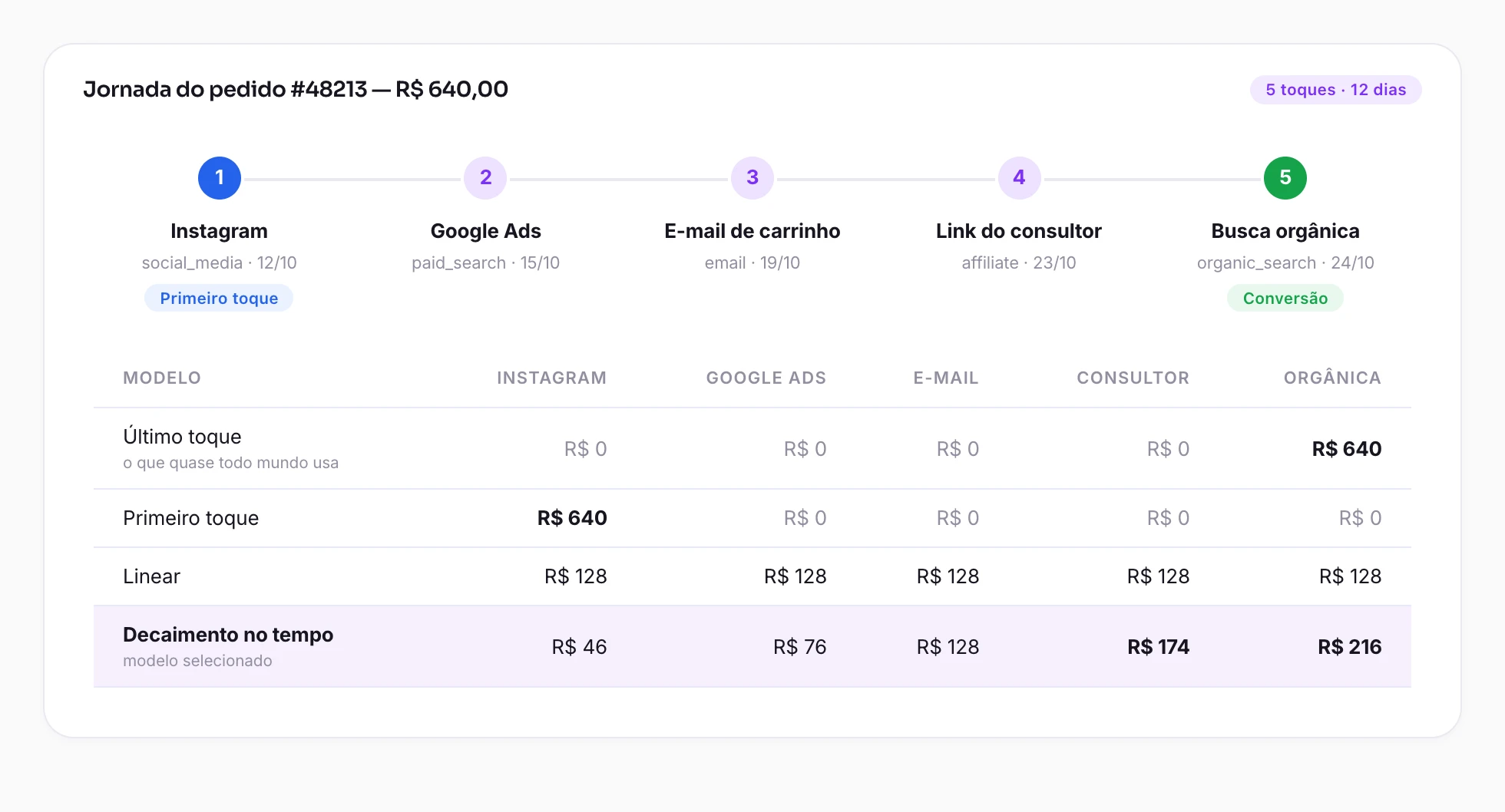Click 'R$ 216' orgânica decay value

tap(1349, 647)
